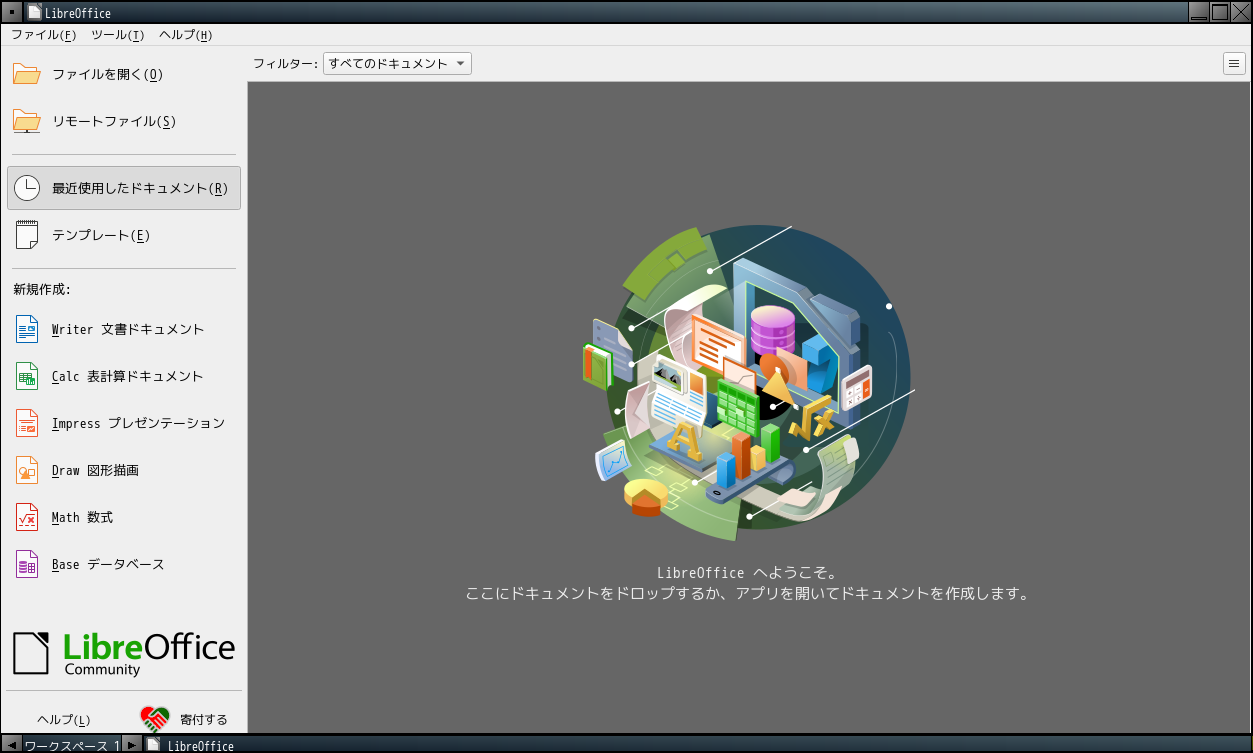This screenshot has width=1253, height=753.
Task: Click the clock icon for recent documents
Action: pos(27,188)
